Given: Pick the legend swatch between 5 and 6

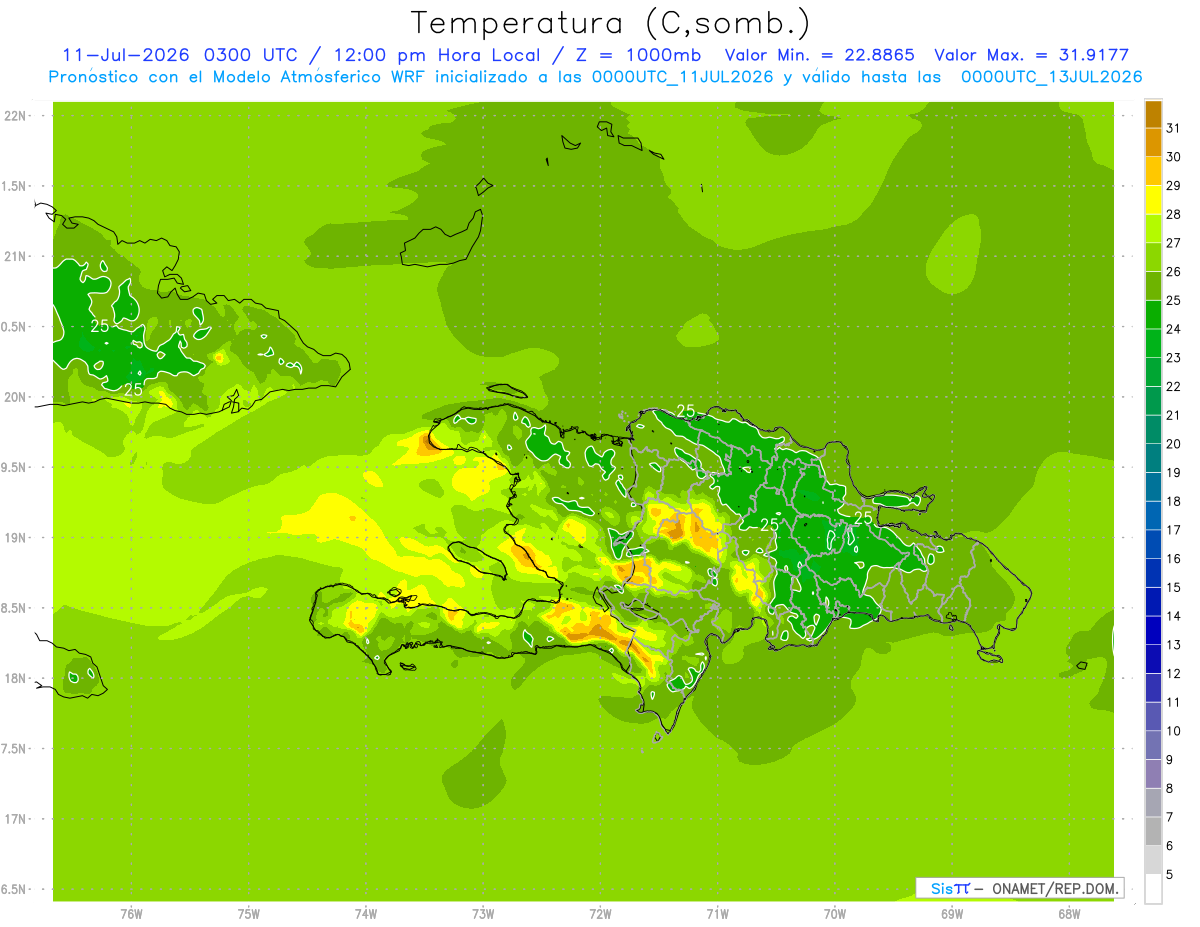Looking at the screenshot, I should [1153, 860].
